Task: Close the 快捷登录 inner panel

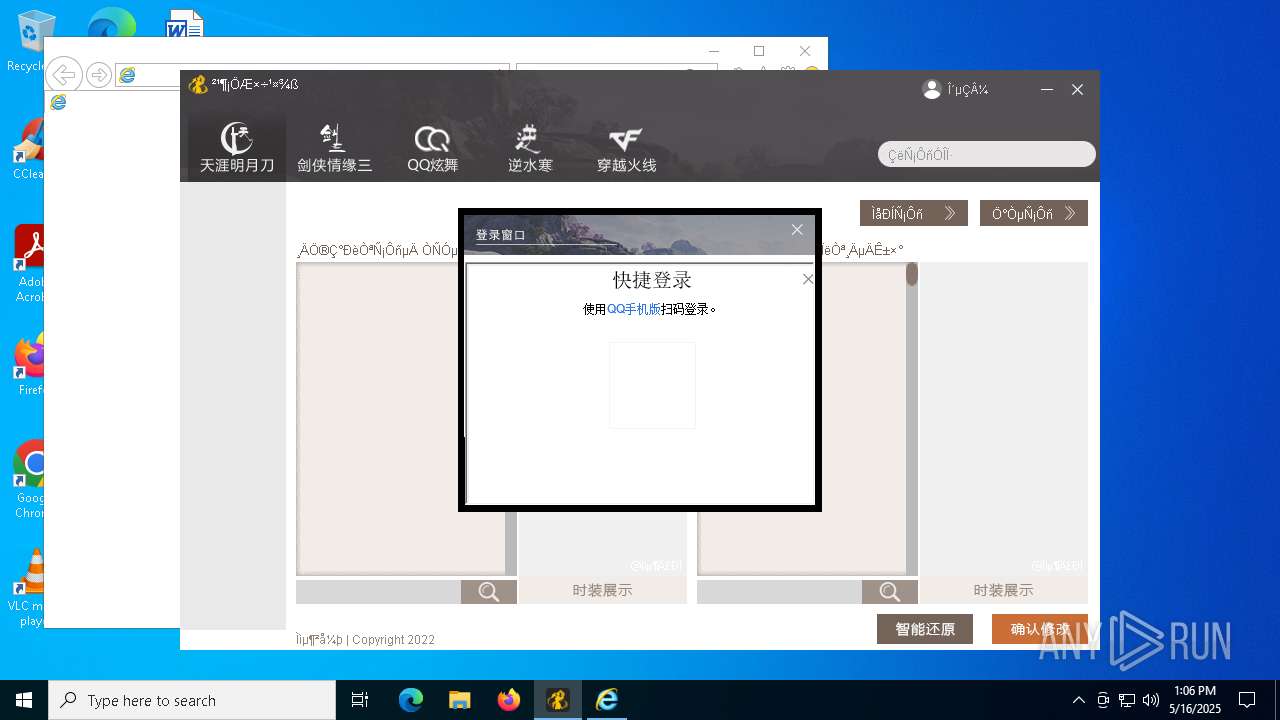Action: [x=808, y=279]
